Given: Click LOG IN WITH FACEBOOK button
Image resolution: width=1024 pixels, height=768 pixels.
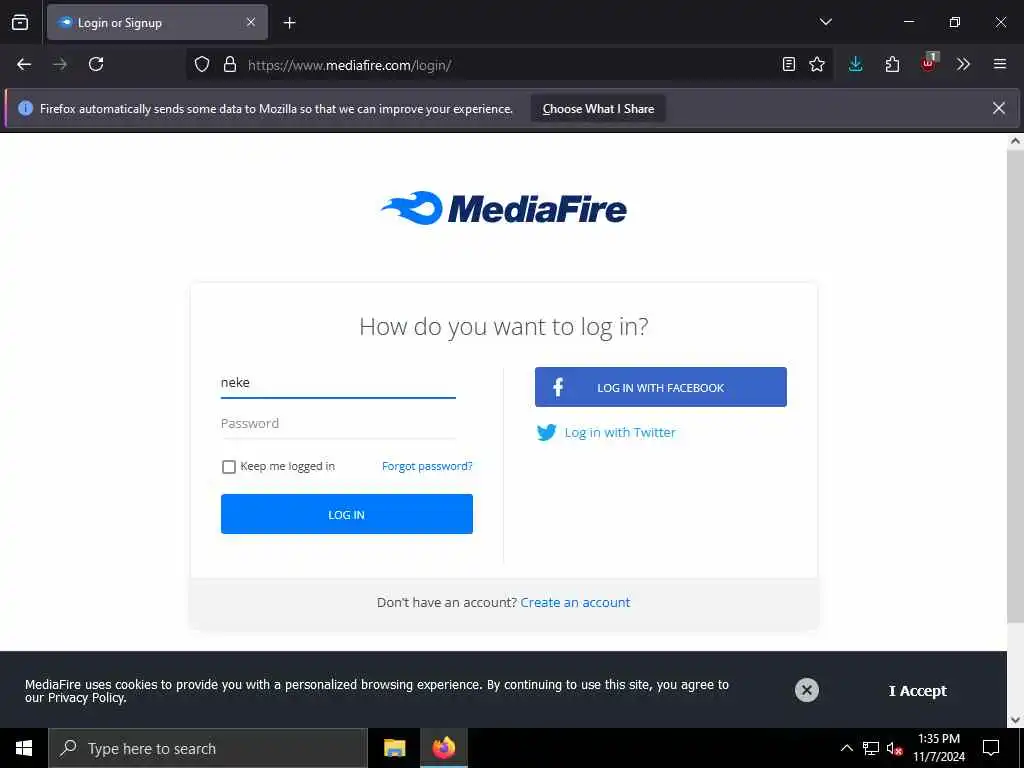Looking at the screenshot, I should pos(660,387).
